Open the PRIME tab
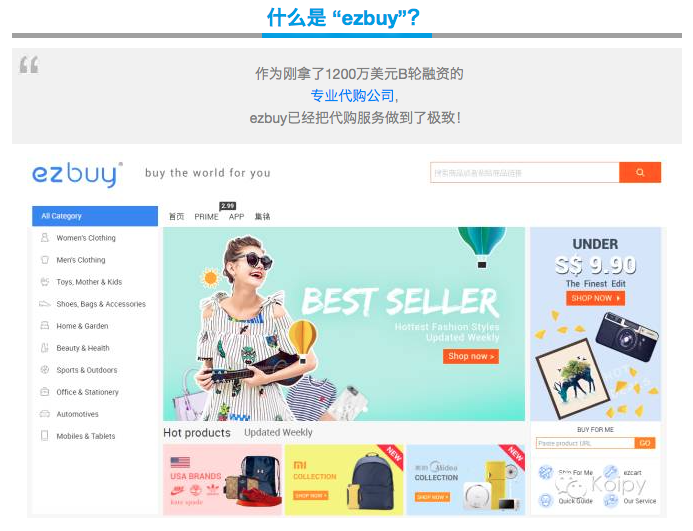The width and height of the screenshot is (693, 531). (206, 217)
